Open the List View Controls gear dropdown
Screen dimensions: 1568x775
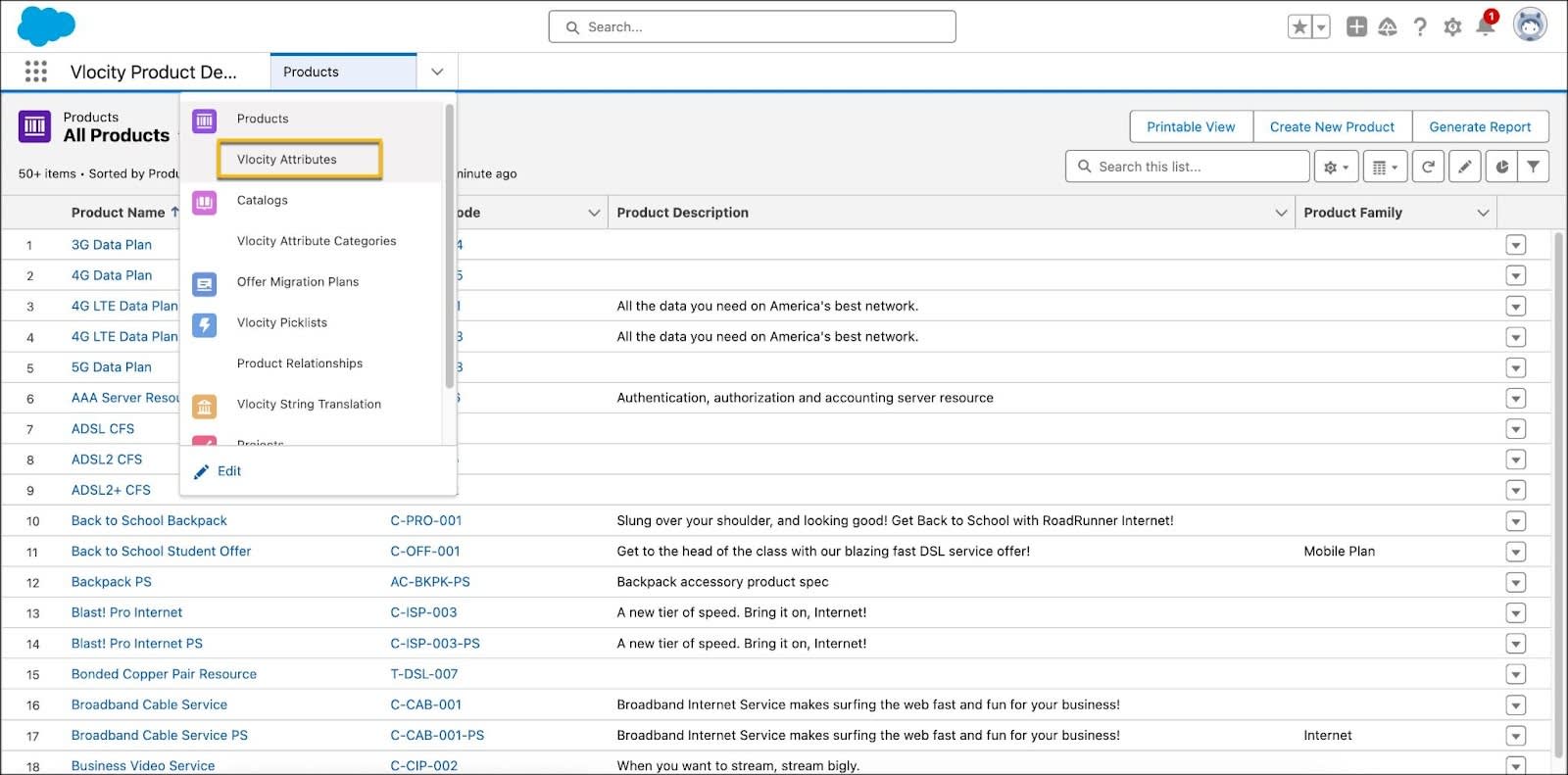coord(1337,167)
